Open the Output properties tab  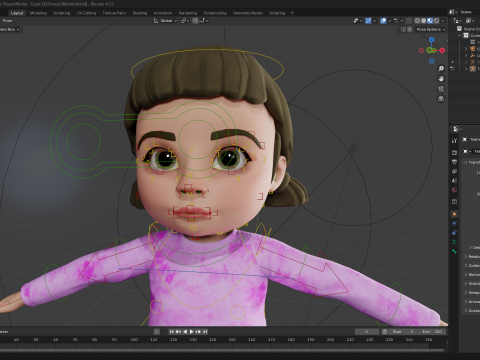pyautogui.click(x=454, y=162)
